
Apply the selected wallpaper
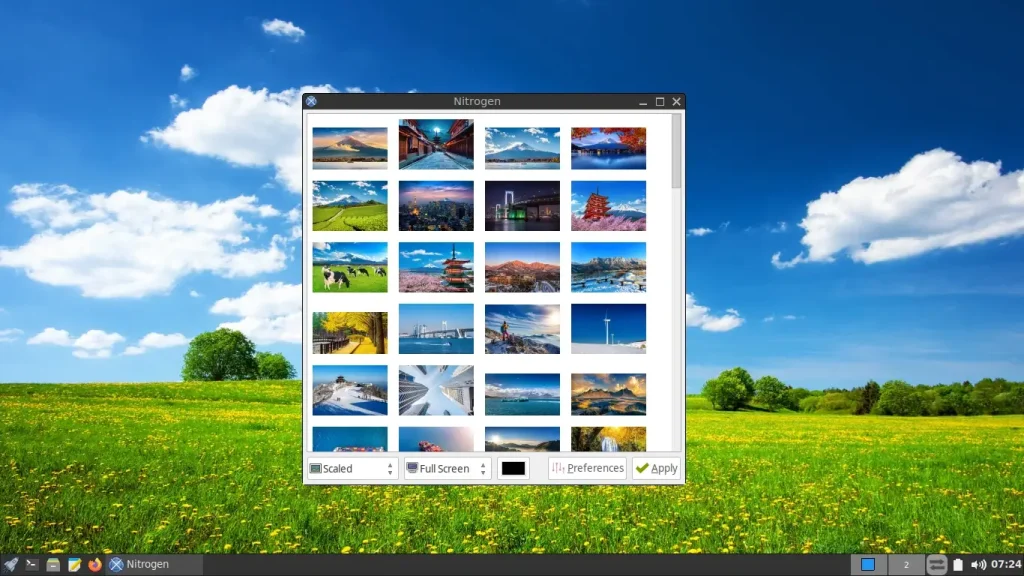coord(656,468)
